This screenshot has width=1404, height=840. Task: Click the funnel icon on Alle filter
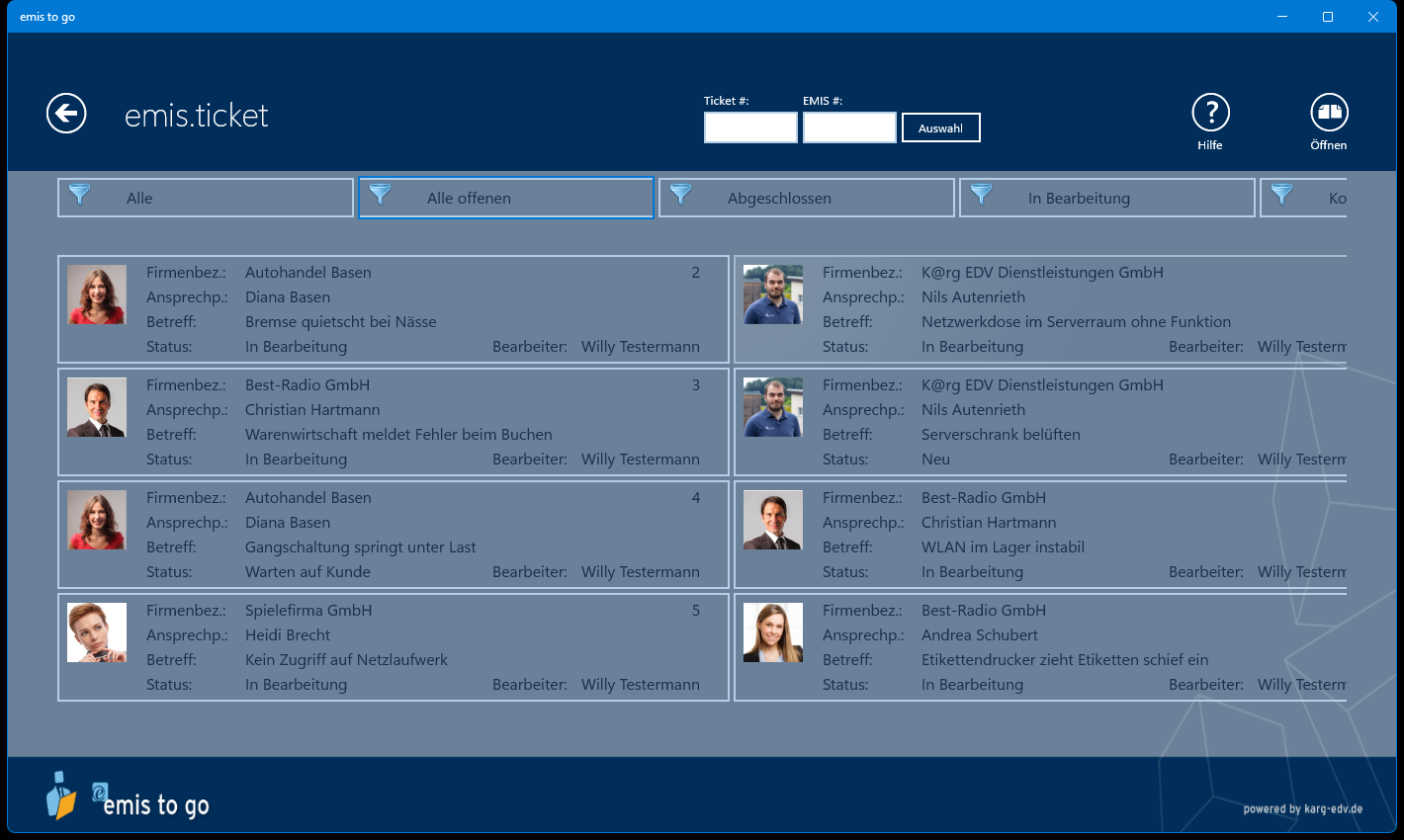[x=80, y=195]
